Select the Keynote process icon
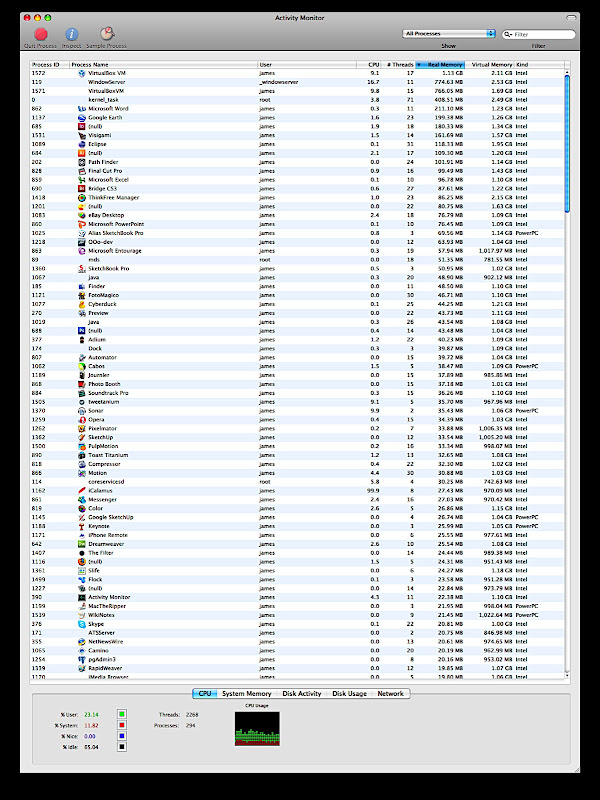The image size is (600, 800). point(82,526)
